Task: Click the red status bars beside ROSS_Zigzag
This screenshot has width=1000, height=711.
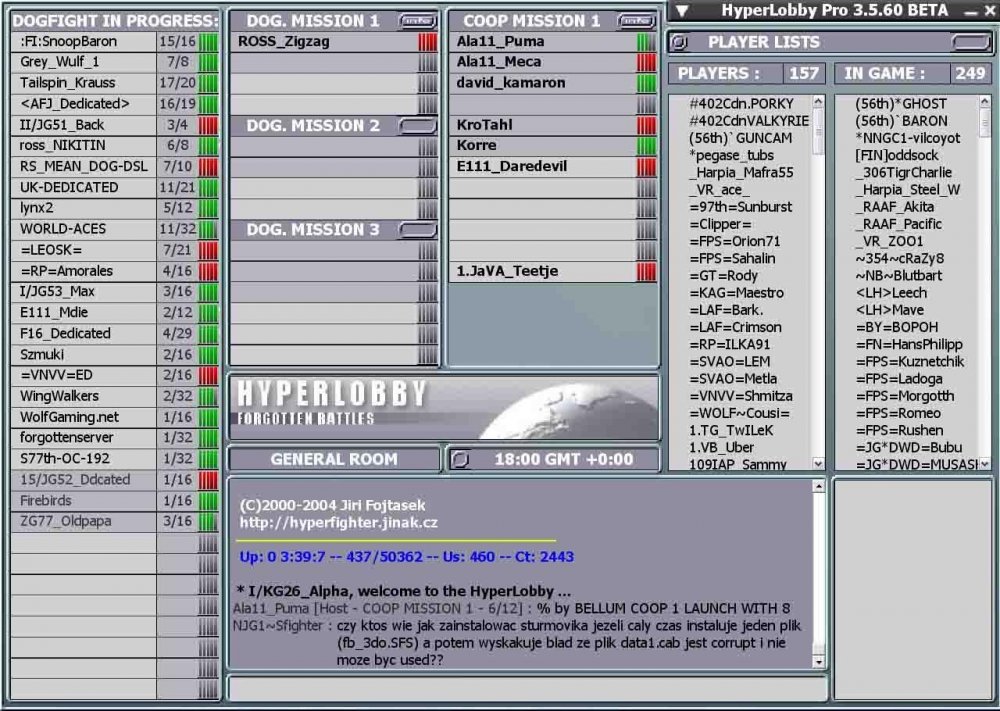Action: 427,42
